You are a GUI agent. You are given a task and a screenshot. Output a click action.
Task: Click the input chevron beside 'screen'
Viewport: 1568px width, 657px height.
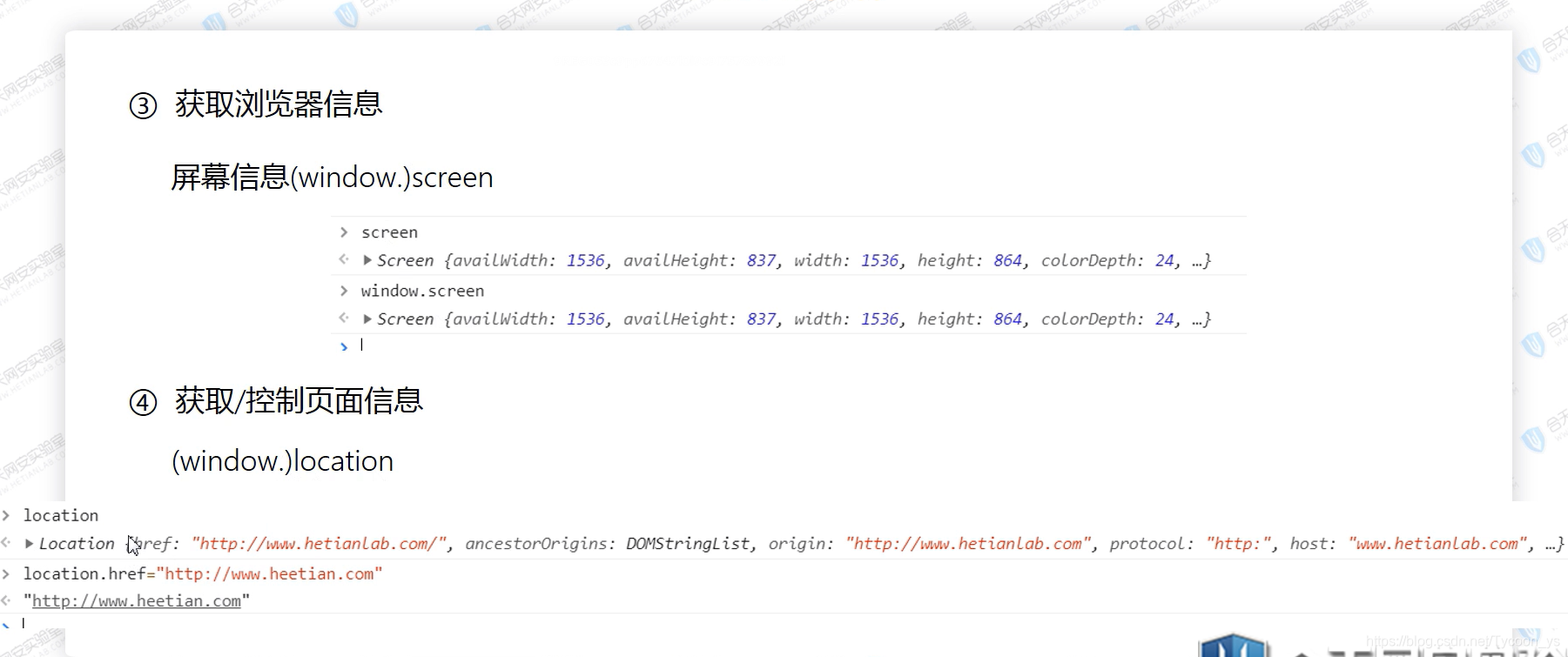coord(344,232)
